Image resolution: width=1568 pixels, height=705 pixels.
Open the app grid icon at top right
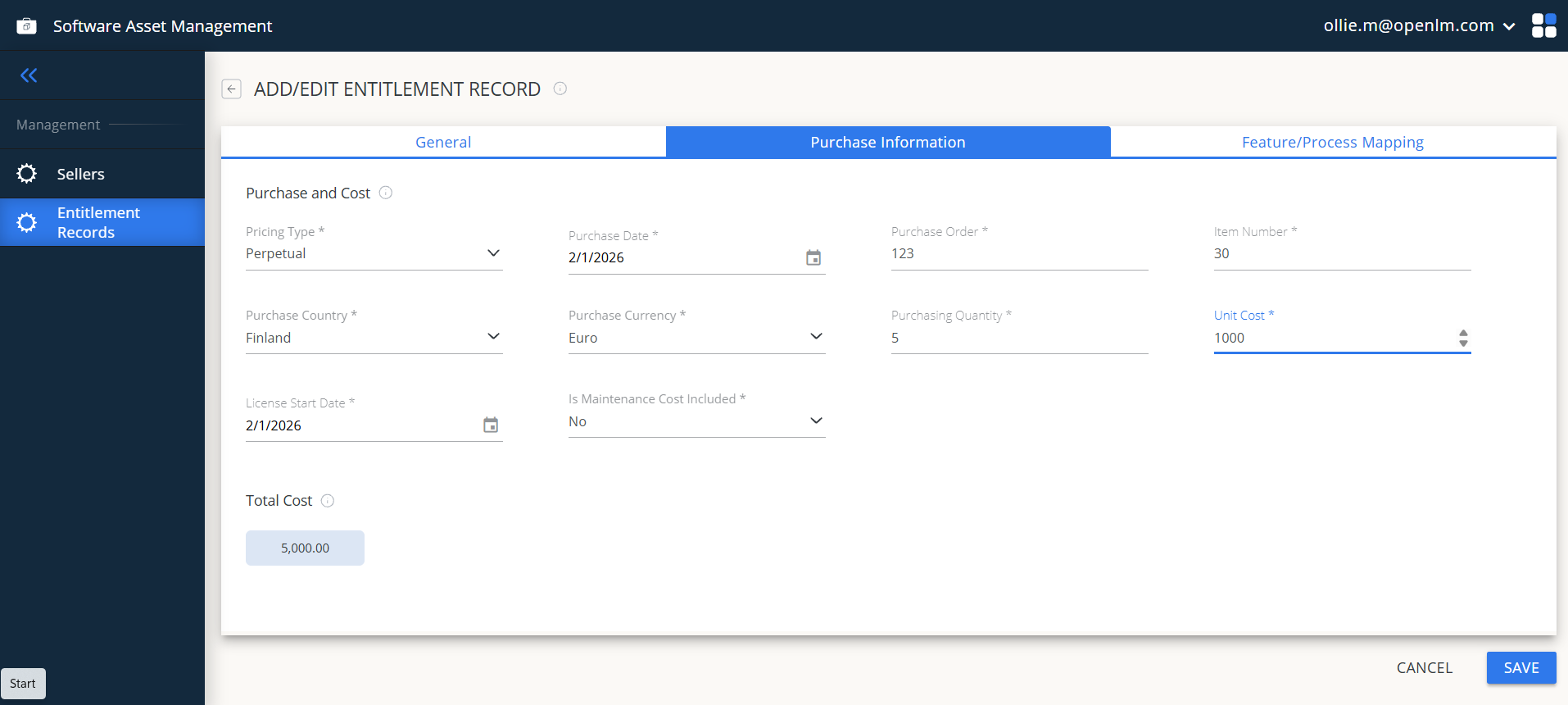1543,25
